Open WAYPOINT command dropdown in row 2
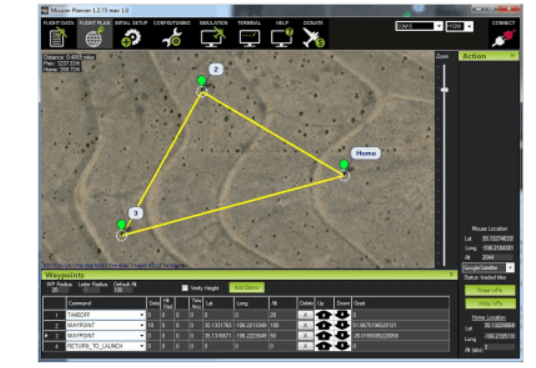The image size is (536, 368). click(x=142, y=325)
